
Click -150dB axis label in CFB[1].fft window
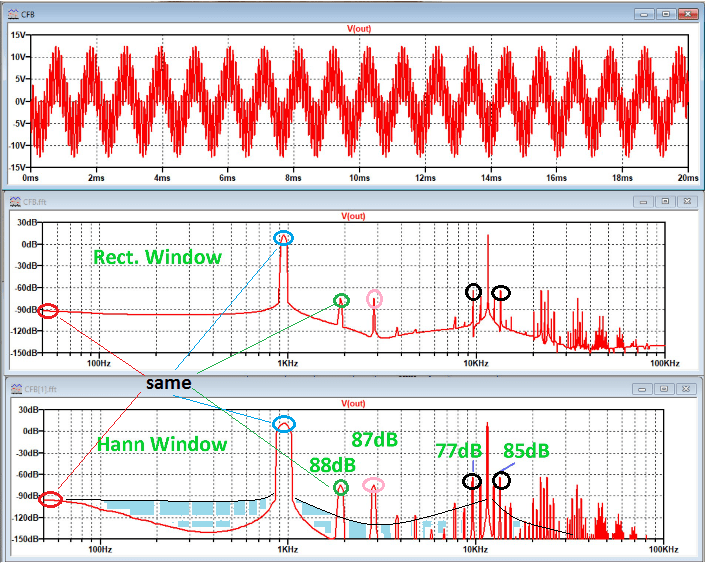point(25,539)
